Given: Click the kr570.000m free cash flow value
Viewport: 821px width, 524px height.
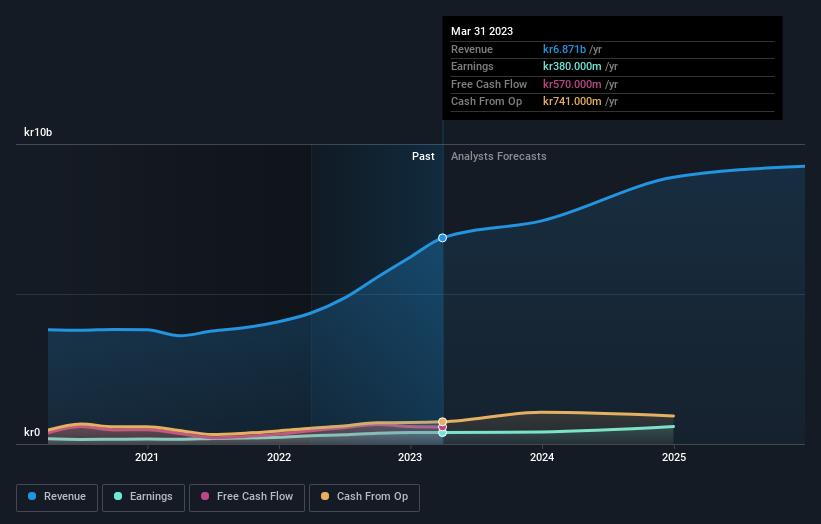Looking at the screenshot, I should (572, 84).
